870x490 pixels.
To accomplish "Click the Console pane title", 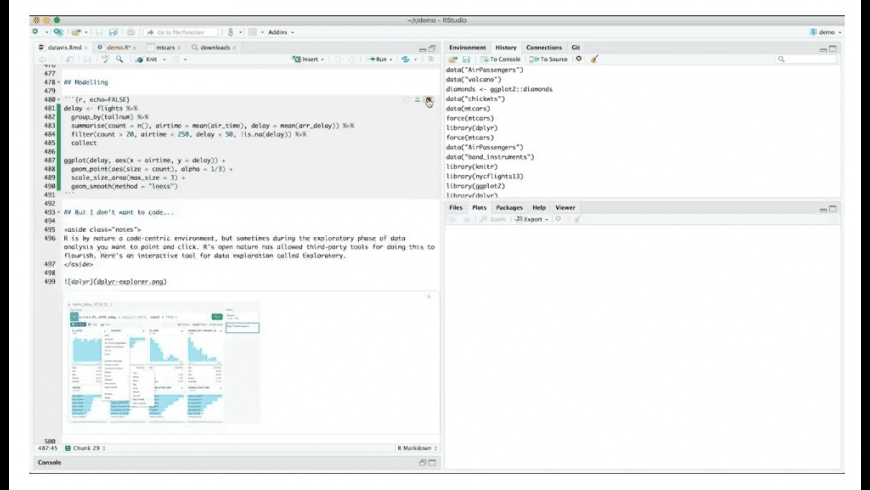I will tap(49, 462).
